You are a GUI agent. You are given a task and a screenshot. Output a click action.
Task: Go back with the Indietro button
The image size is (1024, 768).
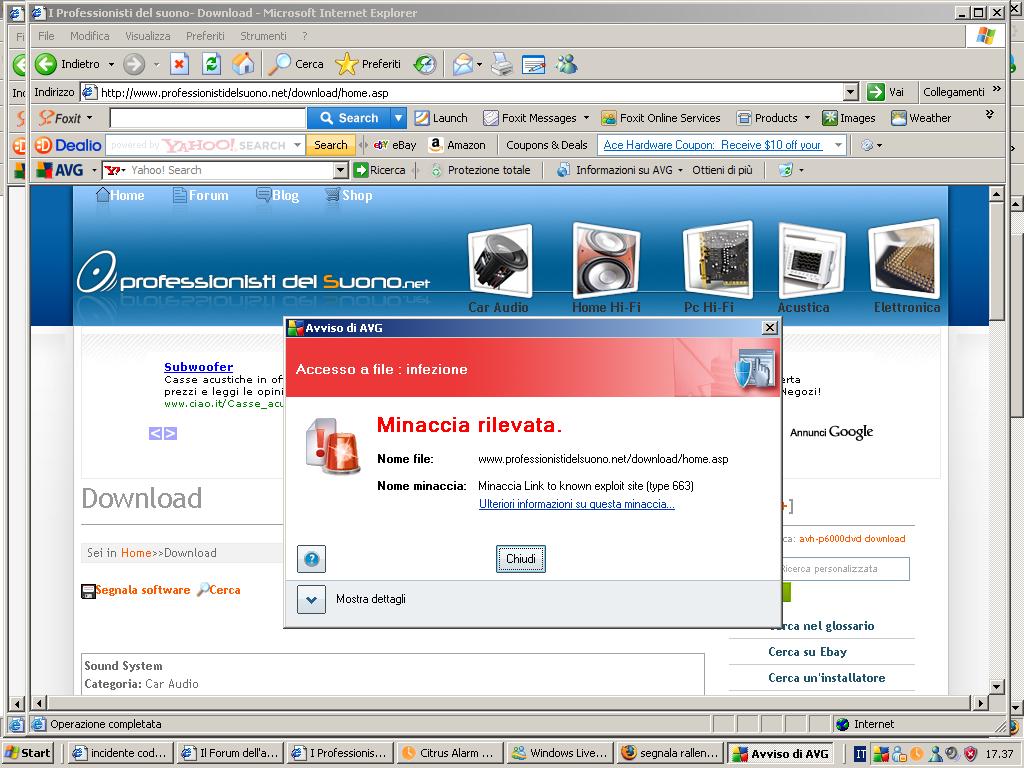pyautogui.click(x=68, y=64)
